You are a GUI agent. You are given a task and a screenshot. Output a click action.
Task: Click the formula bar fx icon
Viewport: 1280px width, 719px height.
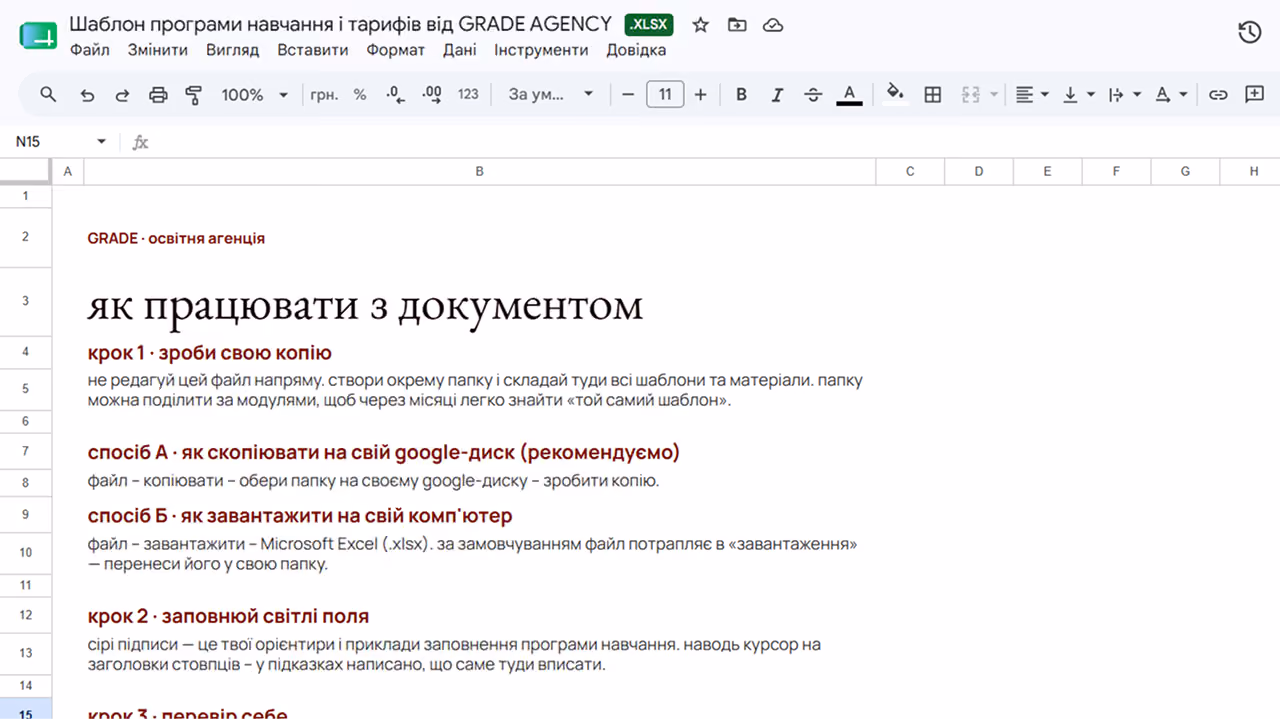141,142
